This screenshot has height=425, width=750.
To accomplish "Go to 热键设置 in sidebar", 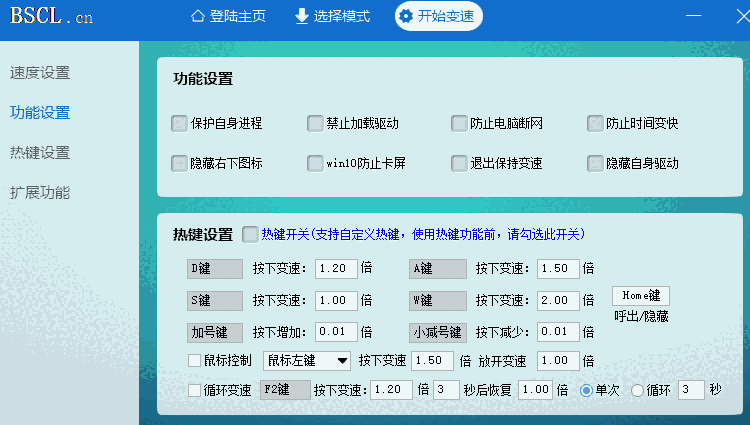I will coord(40,153).
